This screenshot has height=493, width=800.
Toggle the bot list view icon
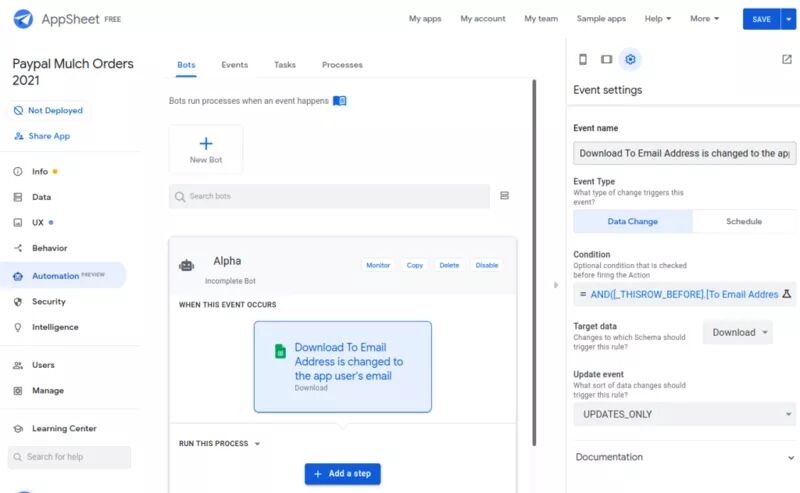(x=504, y=196)
